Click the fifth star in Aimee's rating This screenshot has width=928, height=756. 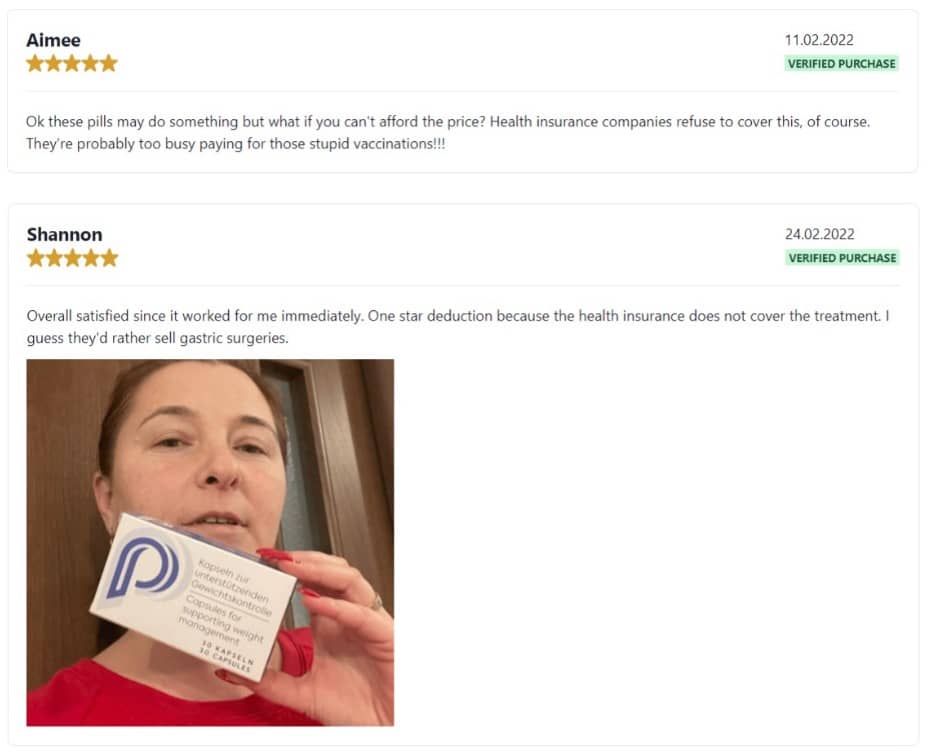tap(109, 63)
